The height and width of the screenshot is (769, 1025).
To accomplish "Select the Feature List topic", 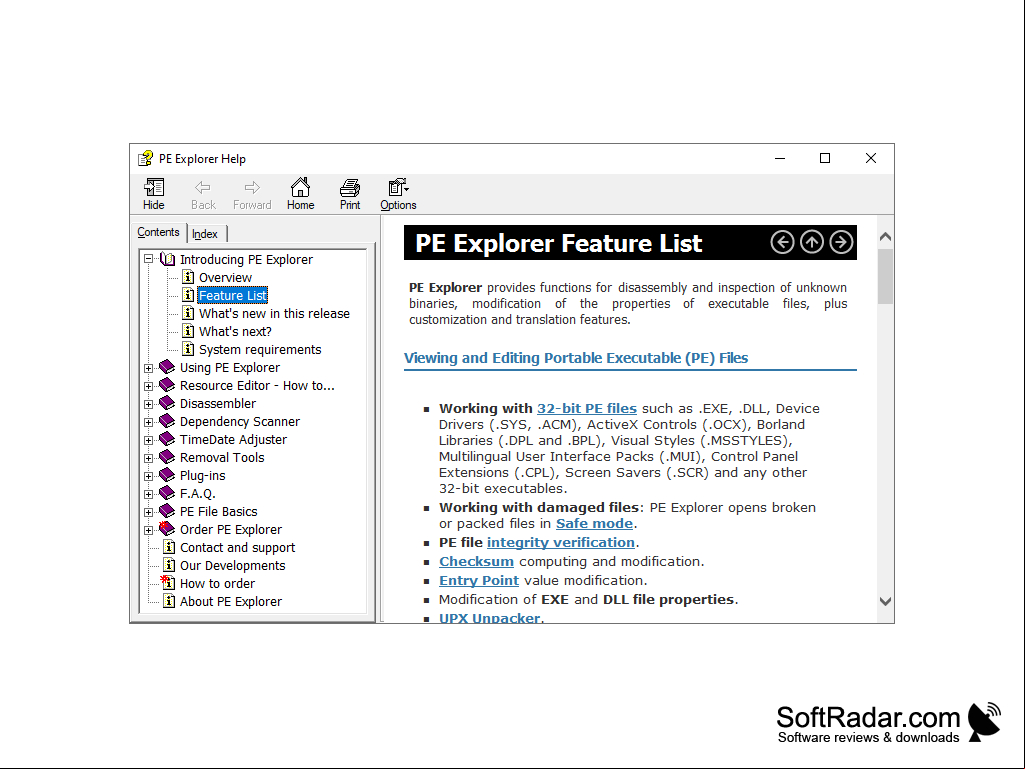I will pos(233,296).
